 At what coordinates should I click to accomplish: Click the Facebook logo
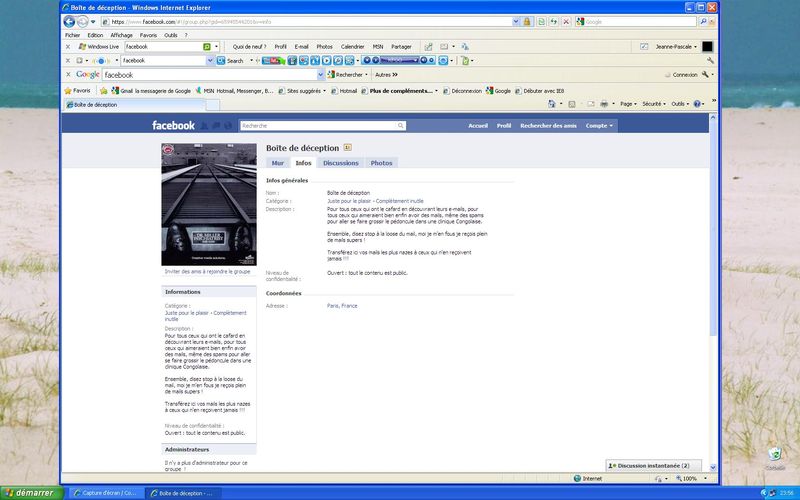(x=173, y=126)
